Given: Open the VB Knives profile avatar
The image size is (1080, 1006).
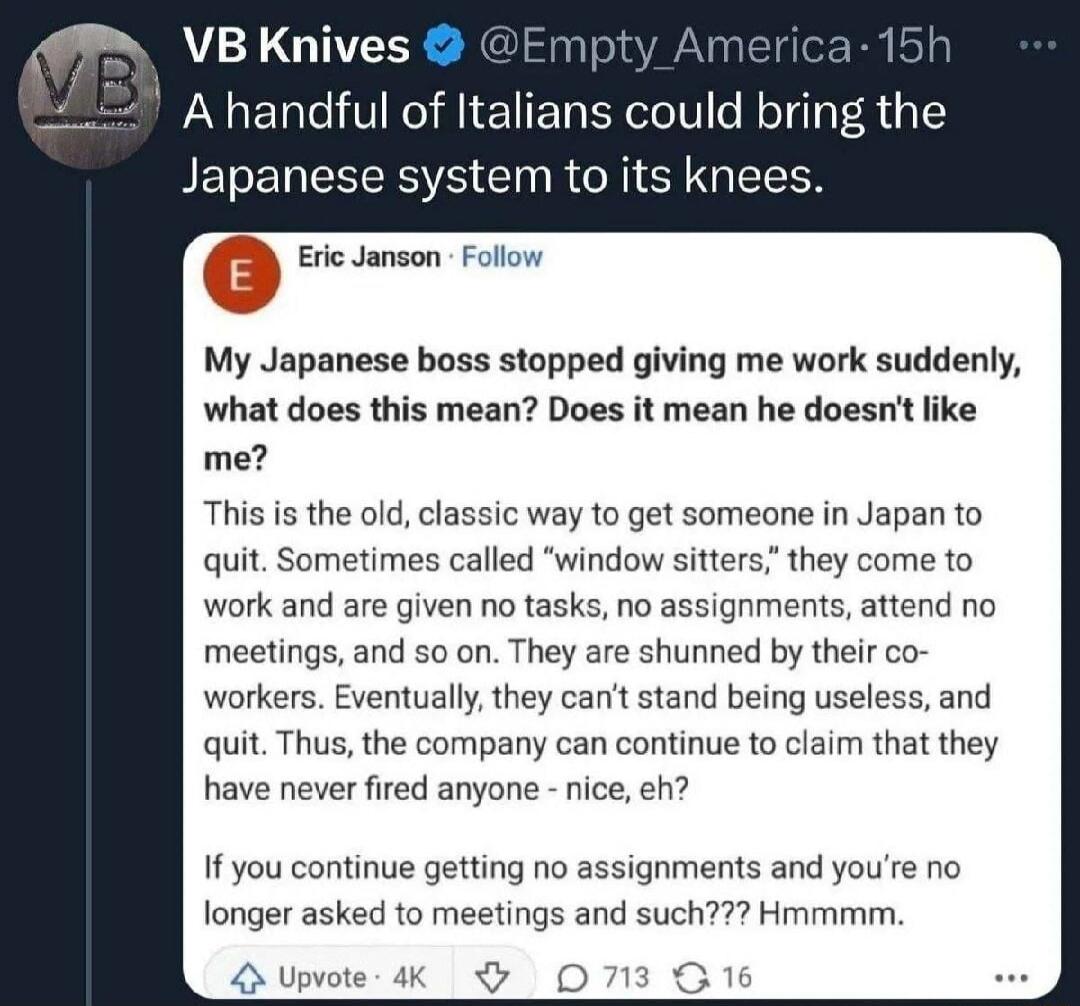Looking at the screenshot, I should [91, 94].
